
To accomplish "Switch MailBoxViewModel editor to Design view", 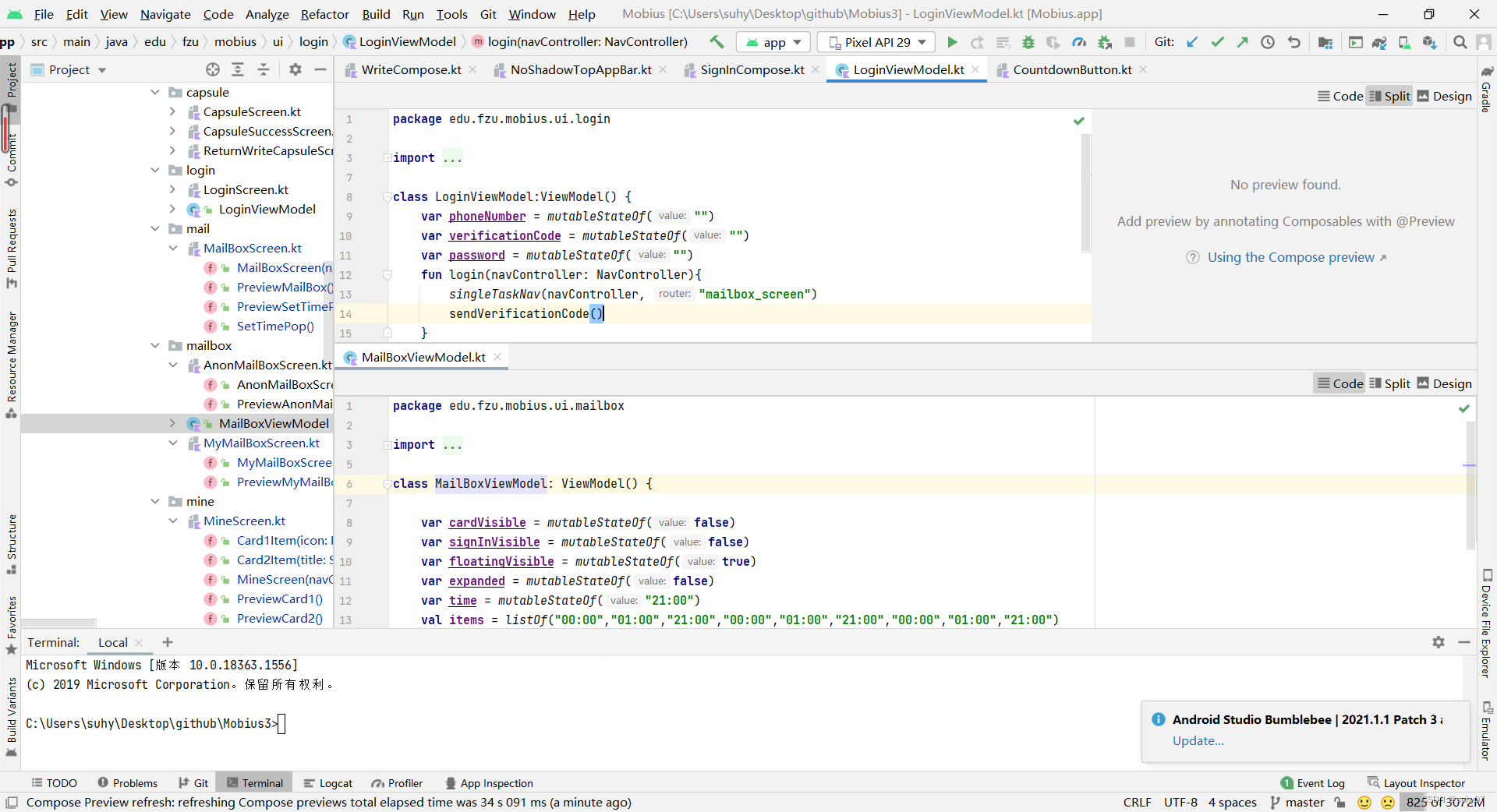I will [1444, 383].
